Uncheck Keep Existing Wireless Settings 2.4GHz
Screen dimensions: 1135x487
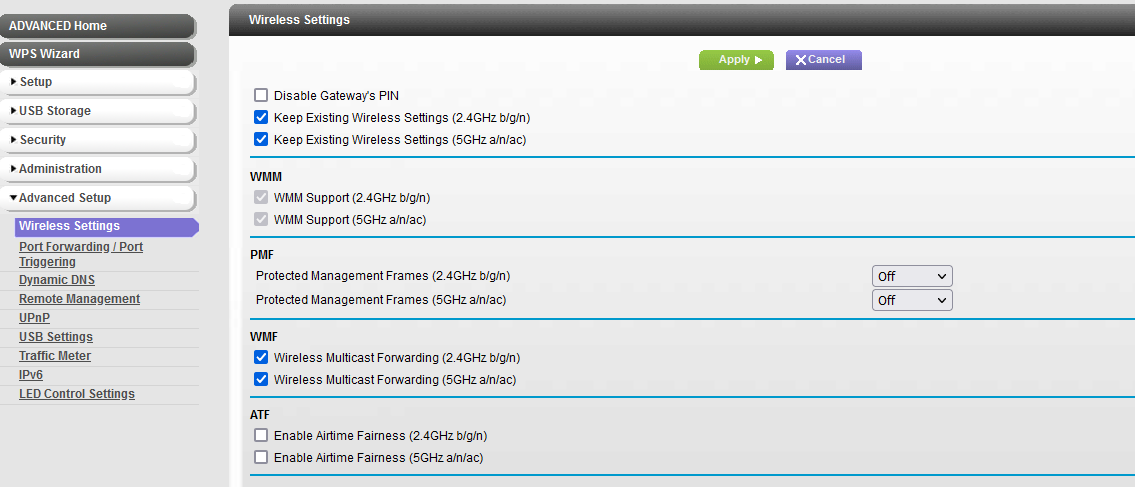pyautogui.click(x=261, y=117)
